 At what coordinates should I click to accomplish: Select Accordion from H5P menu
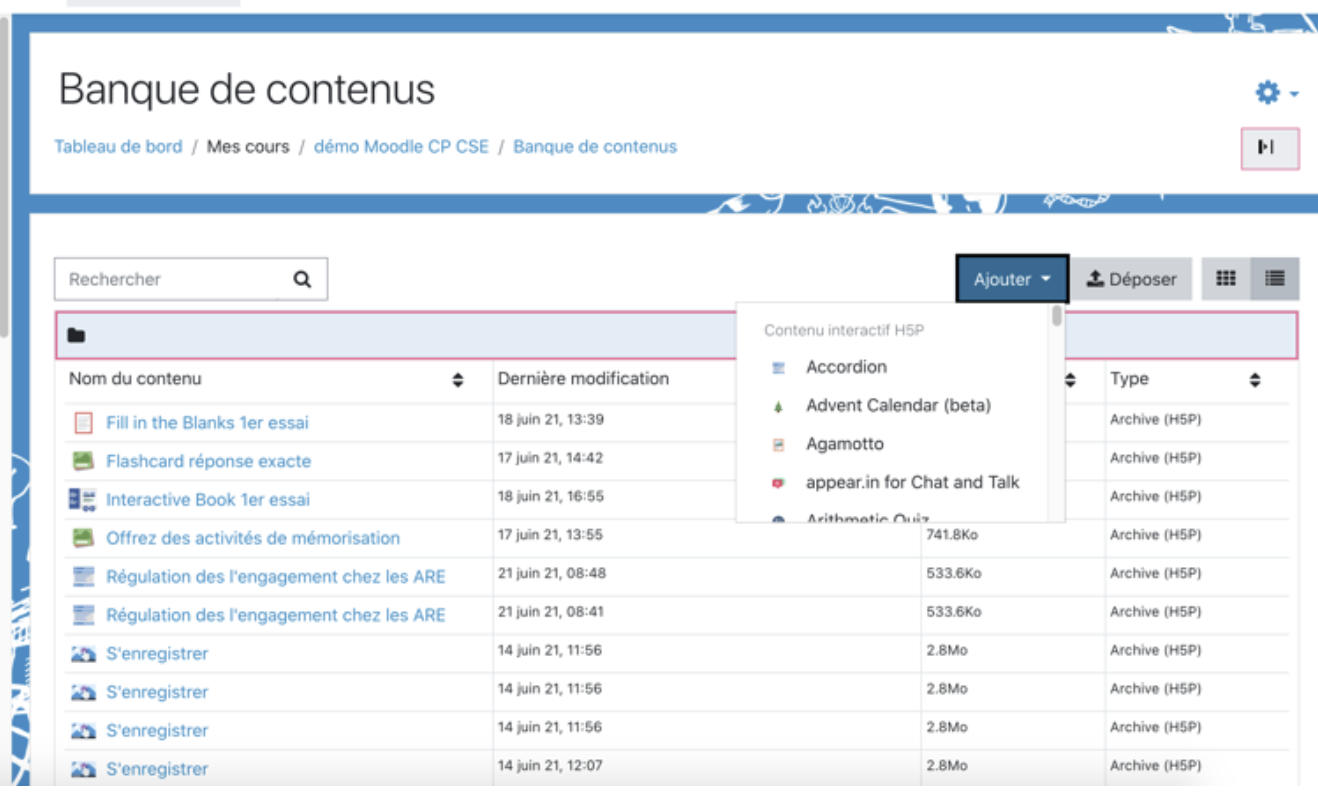click(846, 367)
